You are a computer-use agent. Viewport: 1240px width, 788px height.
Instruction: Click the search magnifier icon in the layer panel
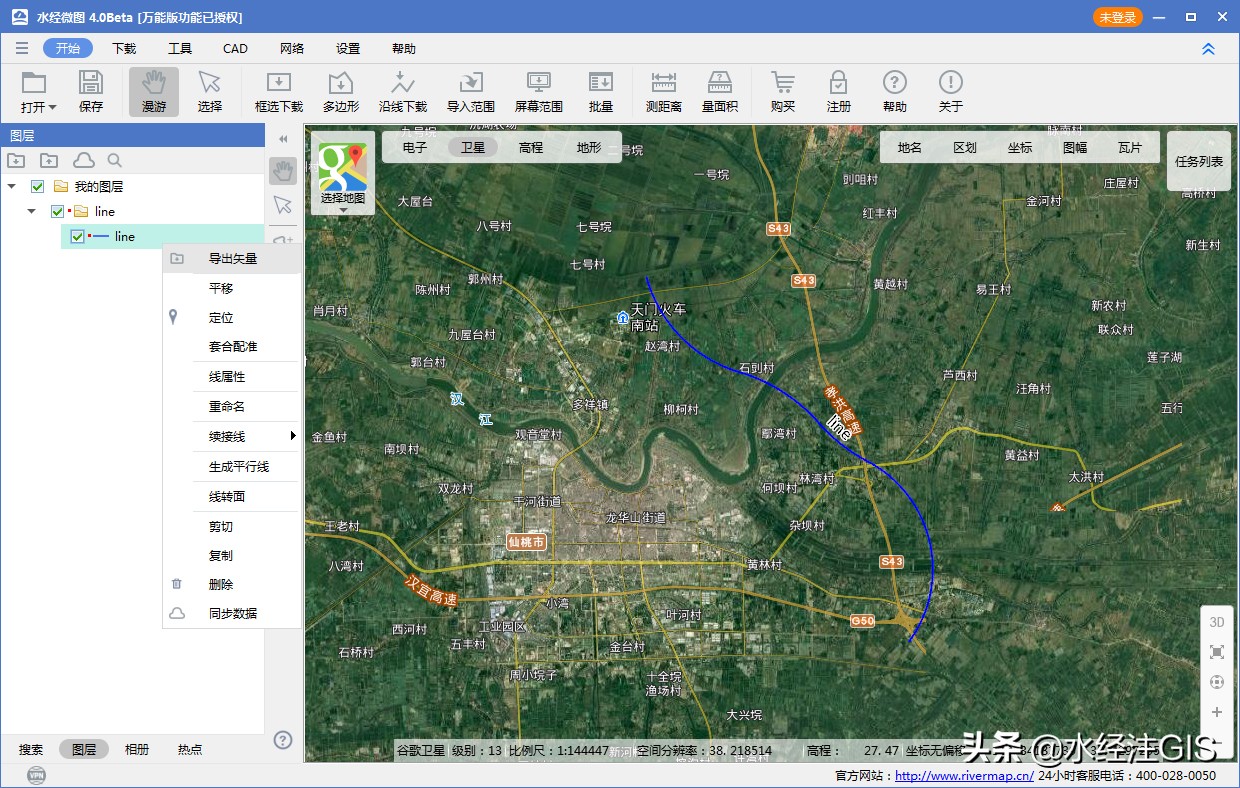tap(115, 160)
